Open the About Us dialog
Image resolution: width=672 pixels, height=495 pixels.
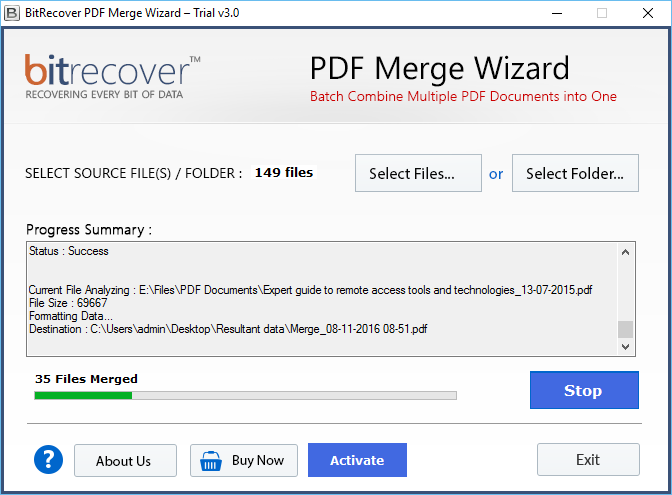pyautogui.click(x=125, y=460)
